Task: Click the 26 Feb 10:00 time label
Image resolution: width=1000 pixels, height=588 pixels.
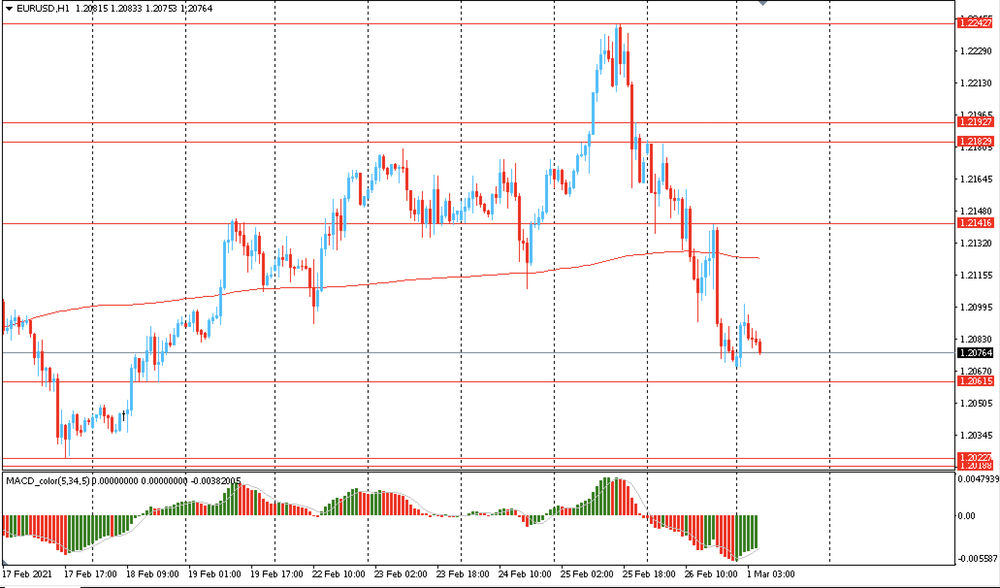Action: coord(710,574)
